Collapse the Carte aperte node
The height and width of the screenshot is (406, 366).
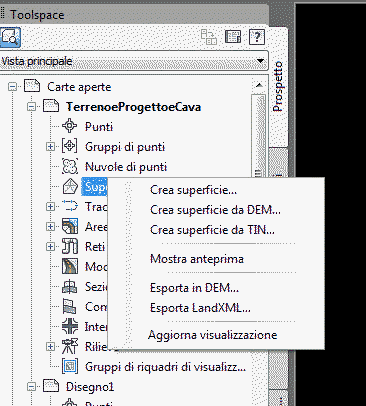[13, 87]
